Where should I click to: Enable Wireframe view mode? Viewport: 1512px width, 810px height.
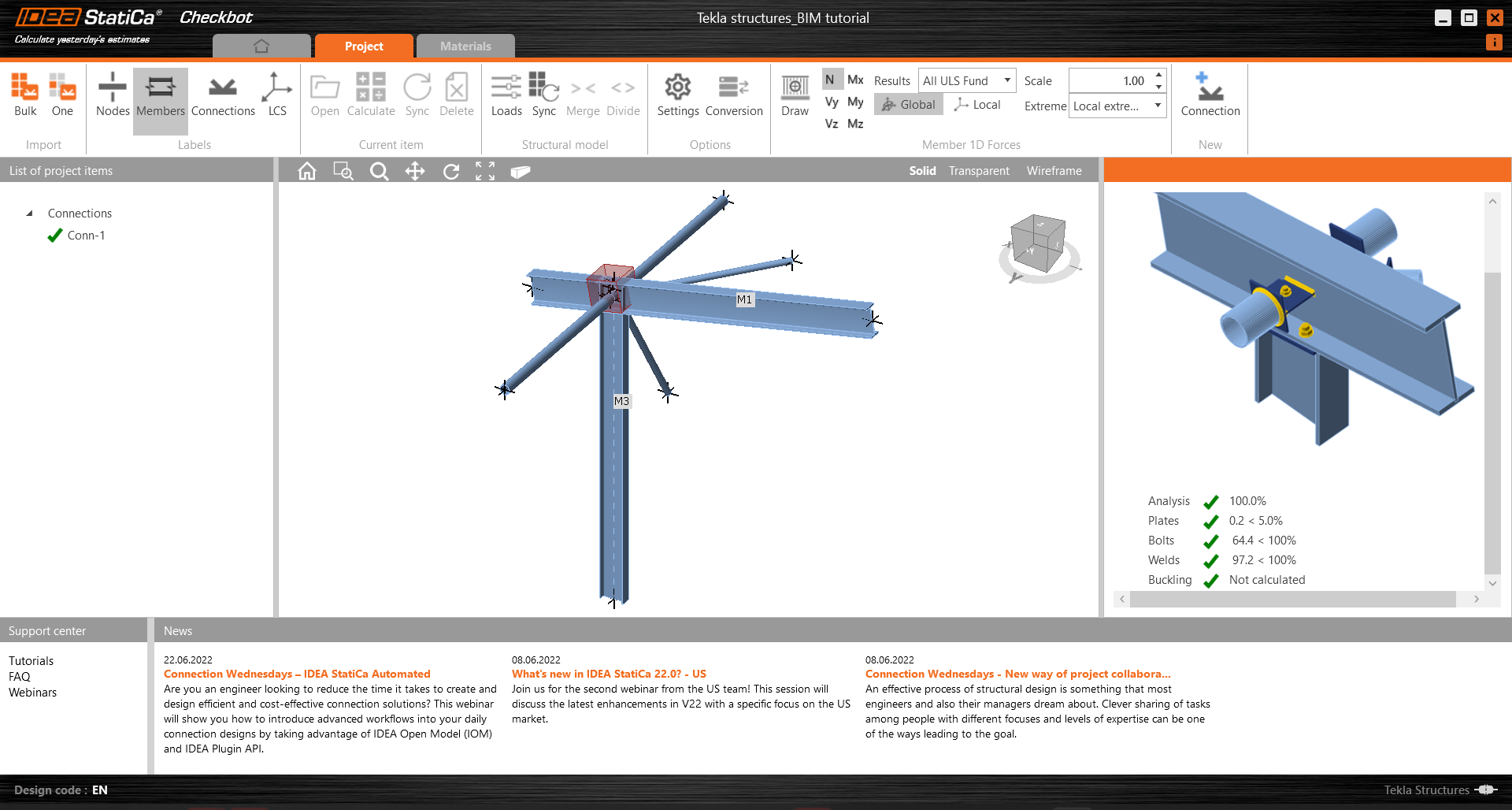pos(1054,171)
